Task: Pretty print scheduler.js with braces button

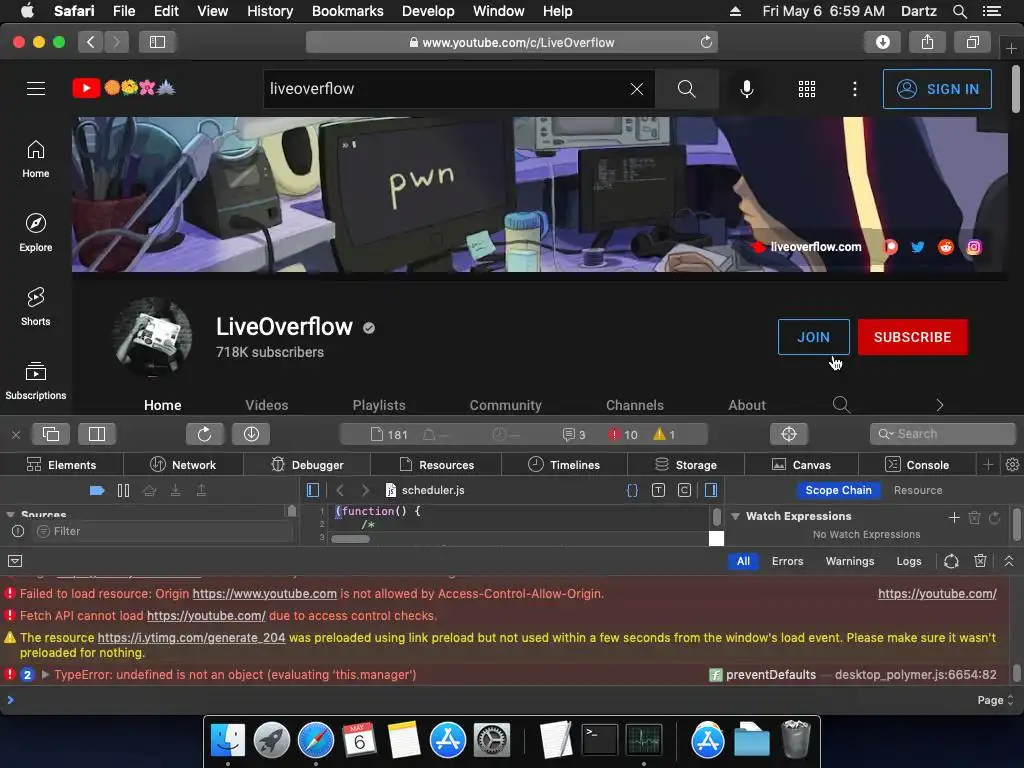Action: [x=632, y=490]
